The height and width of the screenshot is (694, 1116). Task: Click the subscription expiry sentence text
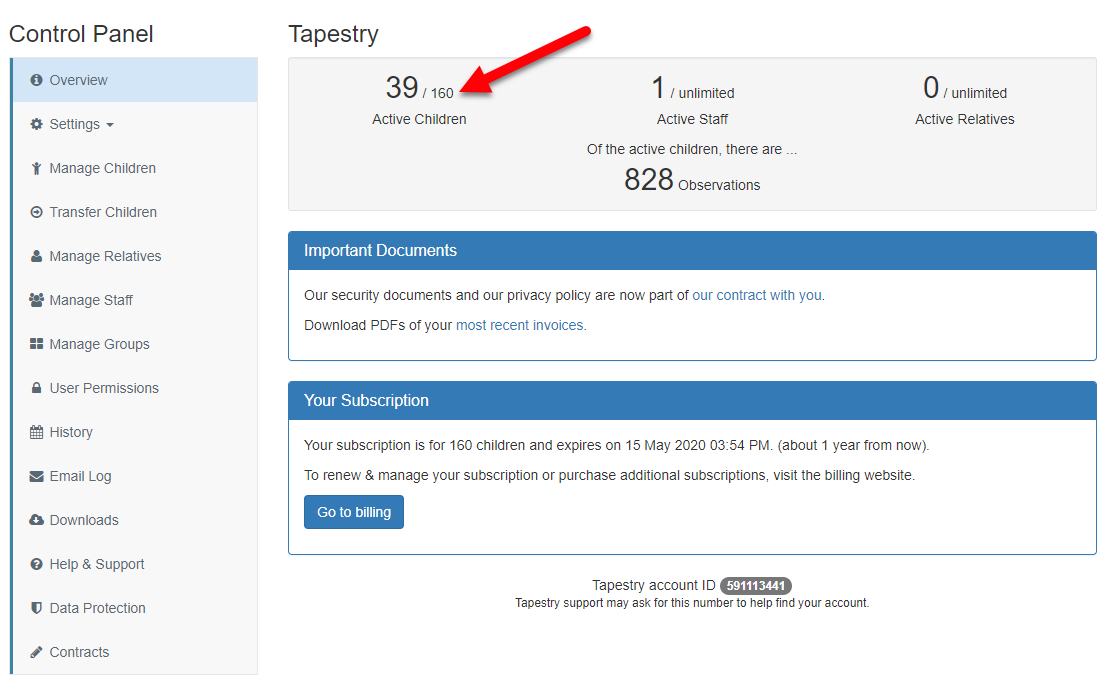pos(616,446)
